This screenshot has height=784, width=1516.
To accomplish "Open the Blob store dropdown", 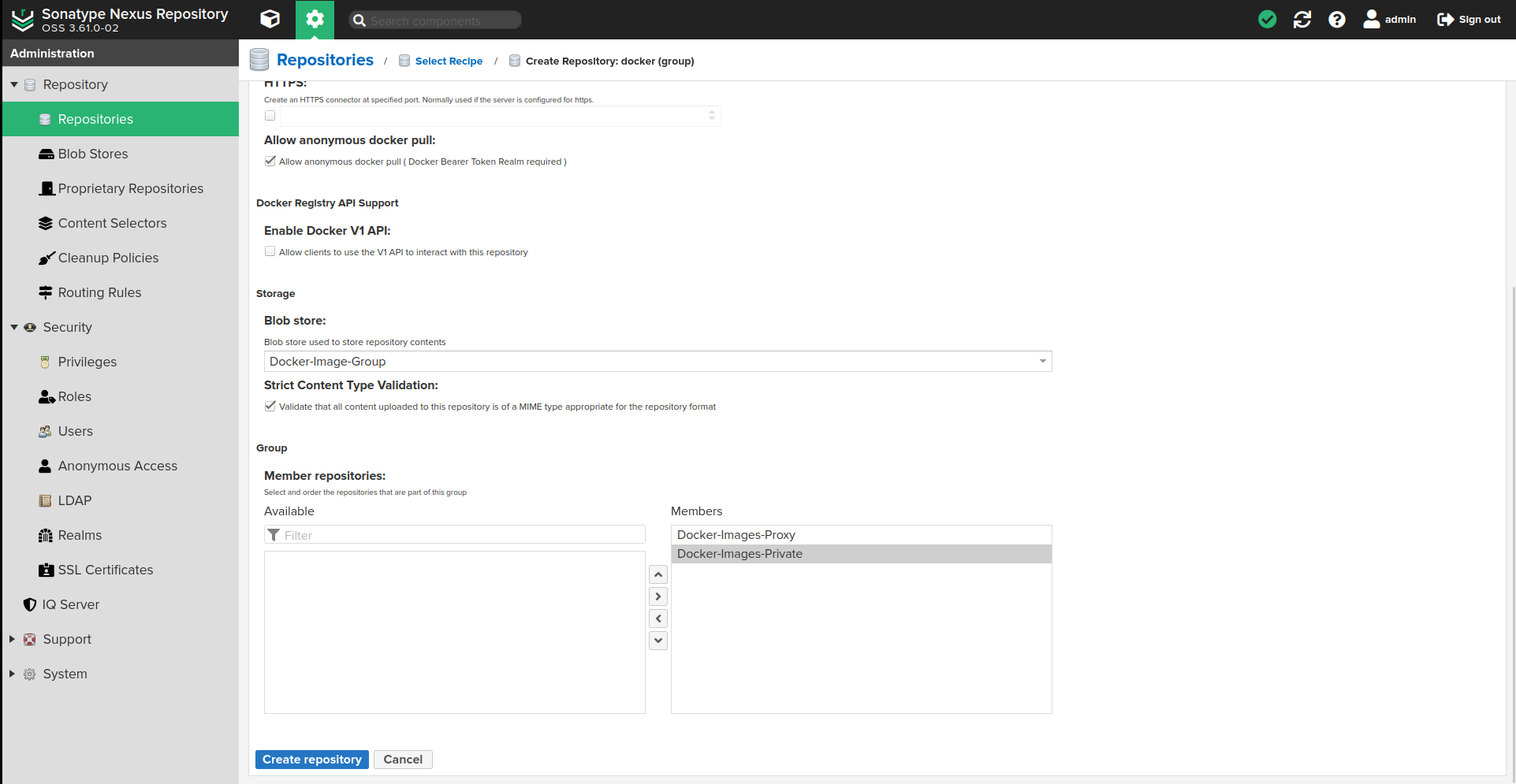I will point(1042,361).
